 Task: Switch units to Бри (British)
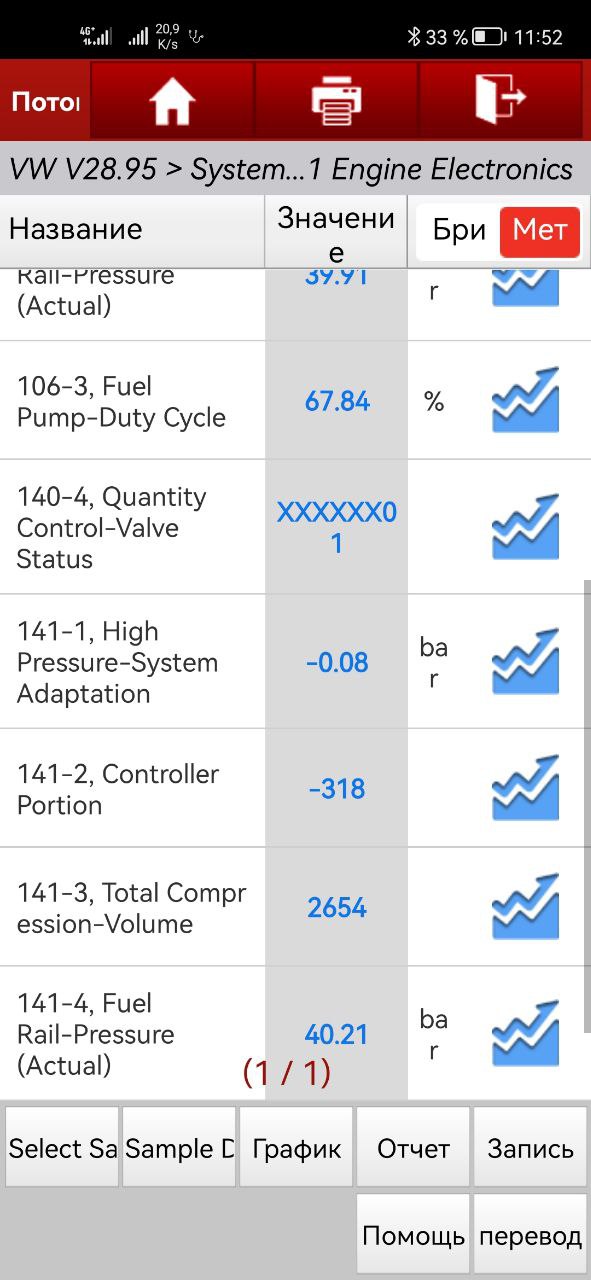coord(459,231)
